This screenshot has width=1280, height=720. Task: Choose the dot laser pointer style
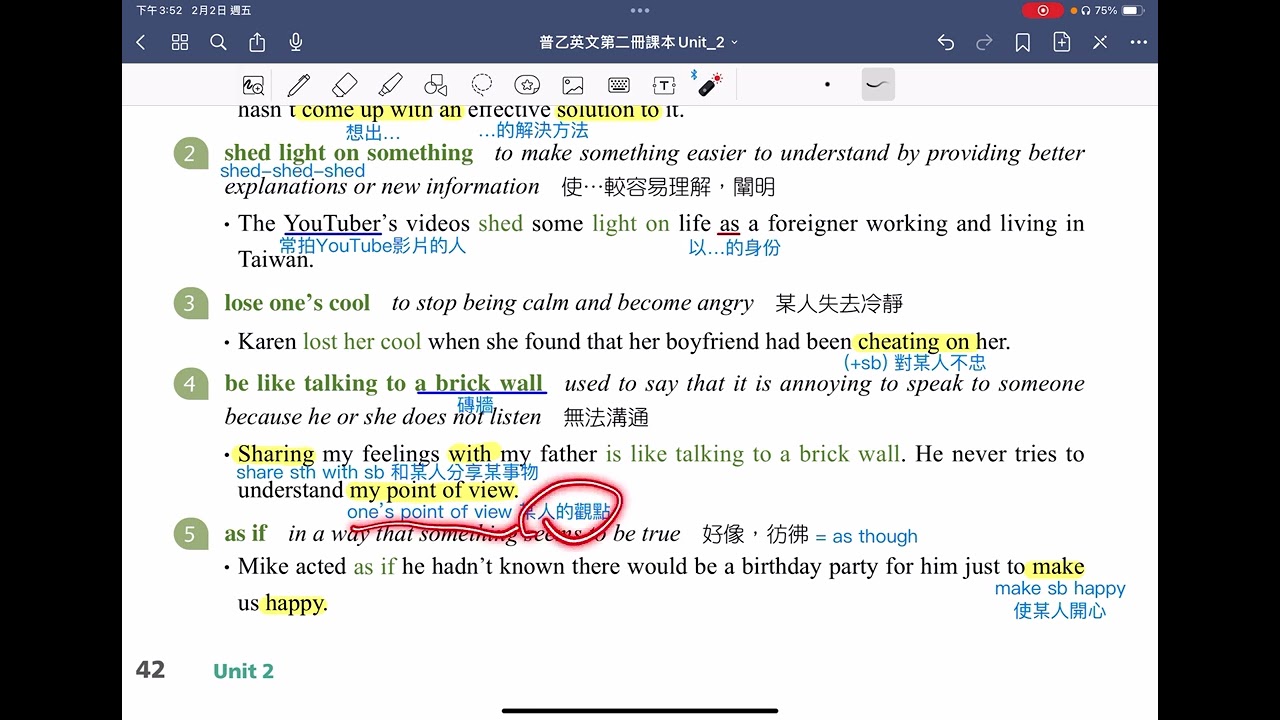click(x=827, y=85)
